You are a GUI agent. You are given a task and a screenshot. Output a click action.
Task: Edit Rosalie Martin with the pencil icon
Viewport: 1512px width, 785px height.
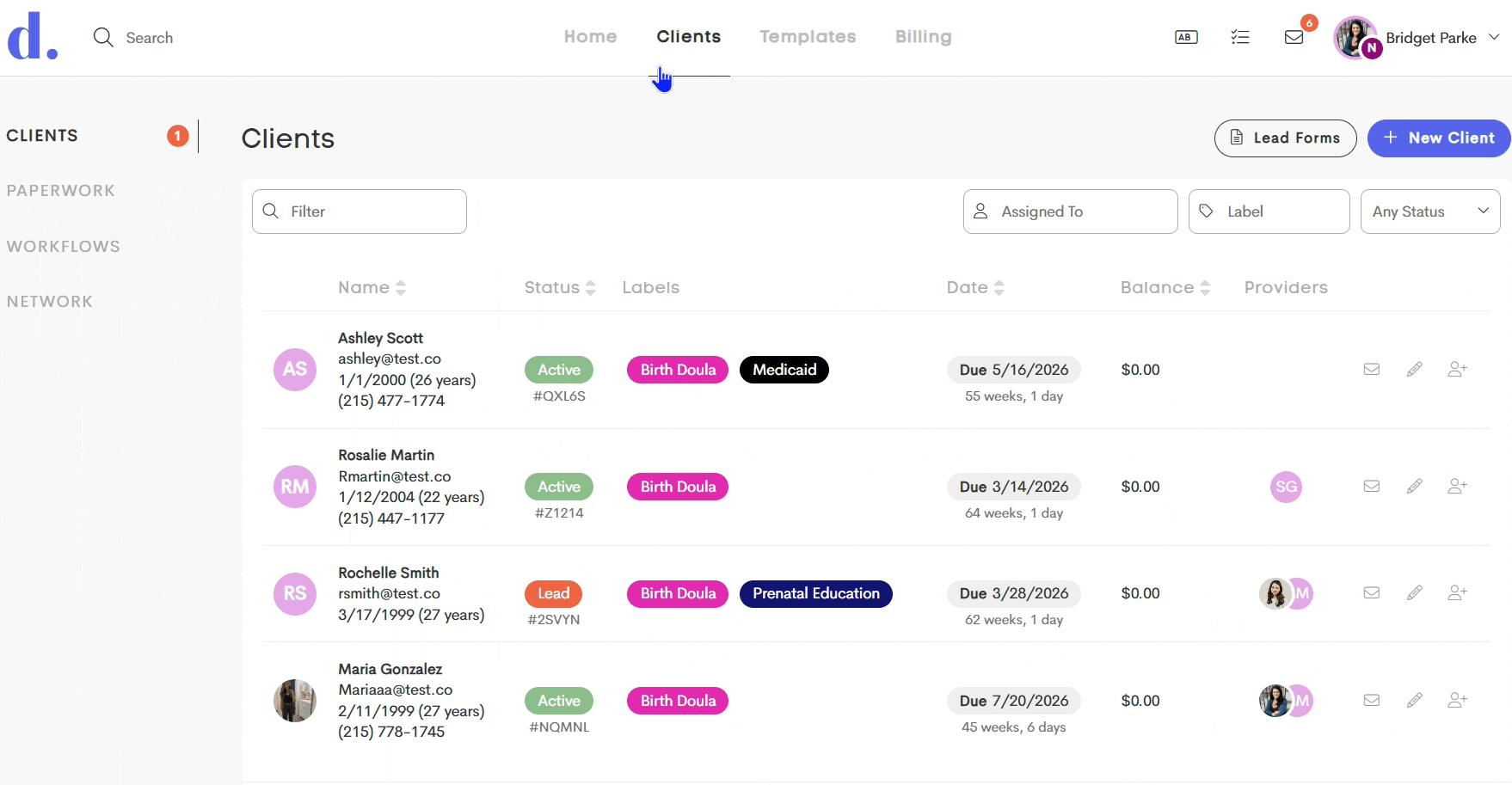coord(1415,487)
